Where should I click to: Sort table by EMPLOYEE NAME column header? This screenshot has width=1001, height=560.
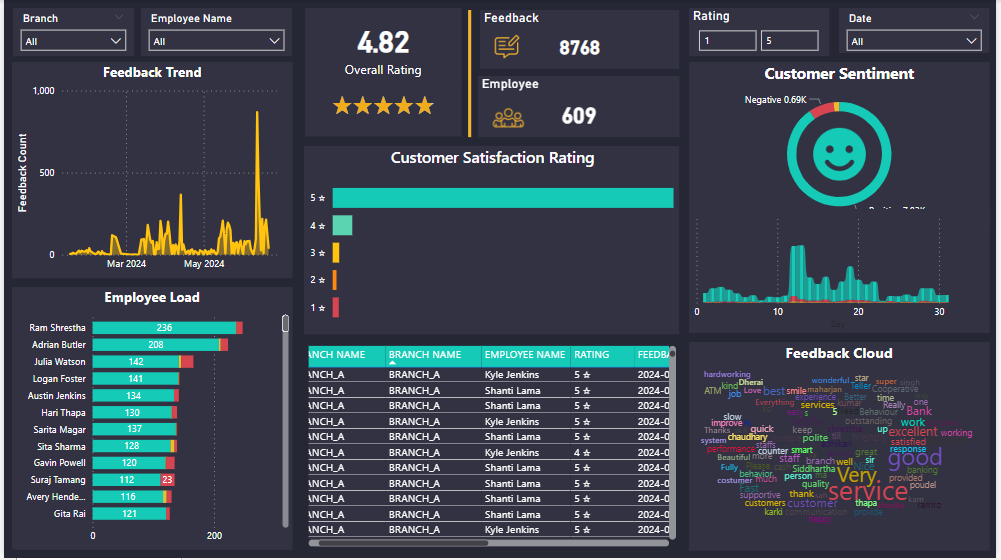[x=525, y=355]
